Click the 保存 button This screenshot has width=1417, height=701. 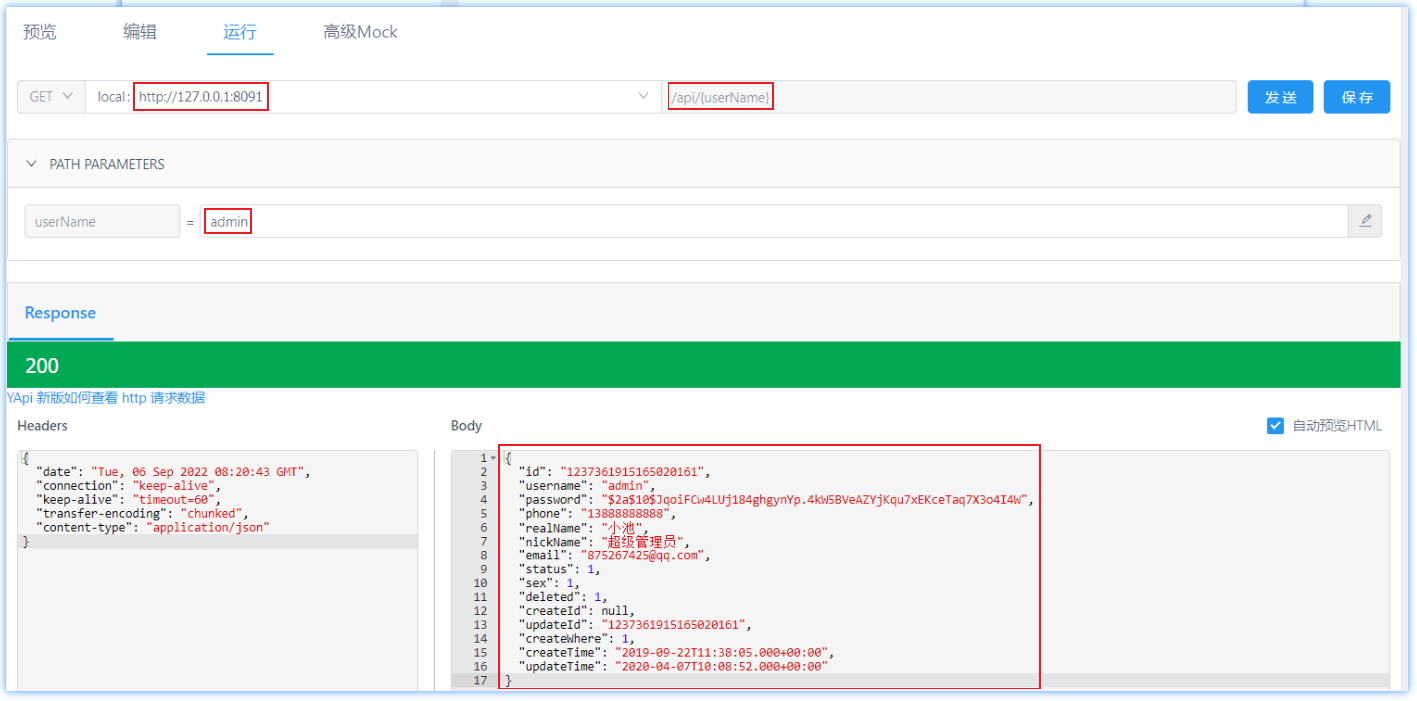pos(1357,97)
